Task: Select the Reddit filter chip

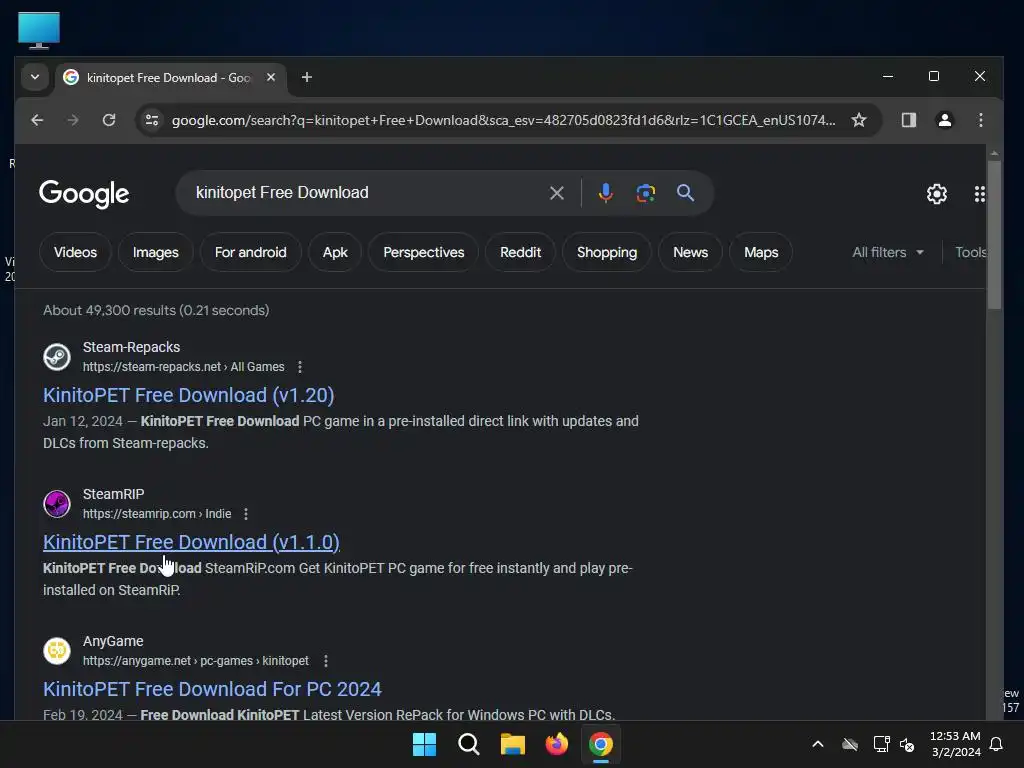Action: pos(520,252)
